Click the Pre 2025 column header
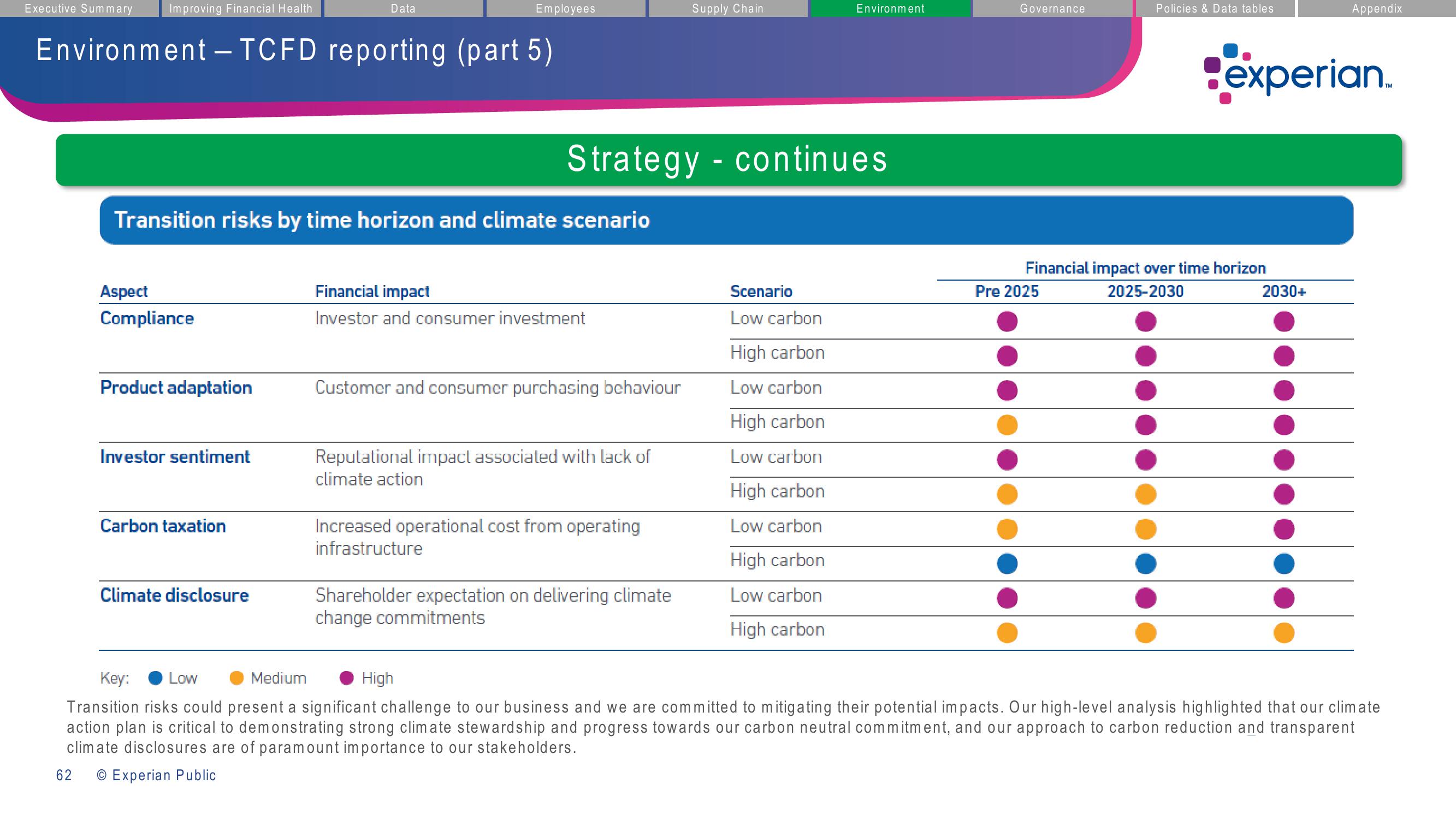The image size is (1456, 819). [x=1007, y=292]
